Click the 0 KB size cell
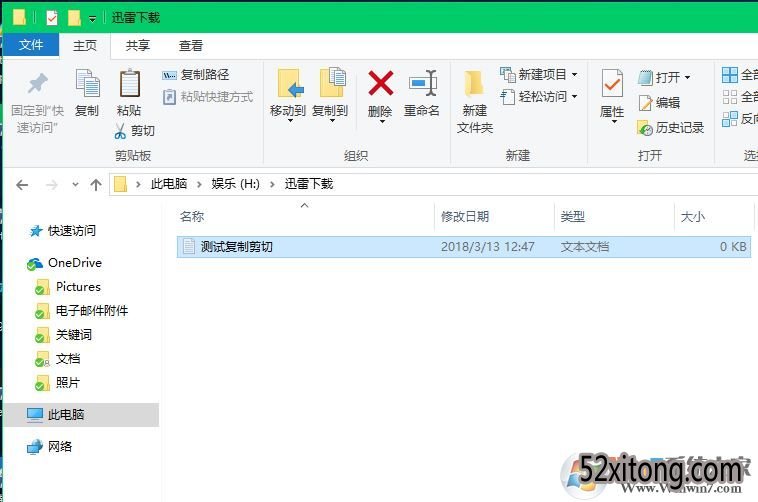Viewport: 758px width, 502px height. click(733, 247)
